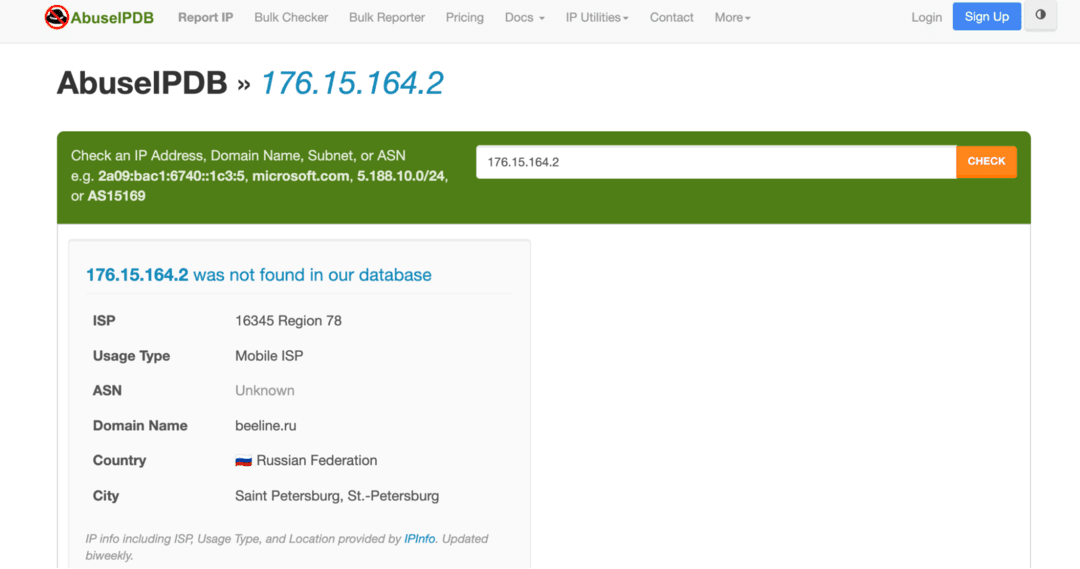Screen dimensions: 1080x569
Task: Click the Login link
Action: [926, 17]
